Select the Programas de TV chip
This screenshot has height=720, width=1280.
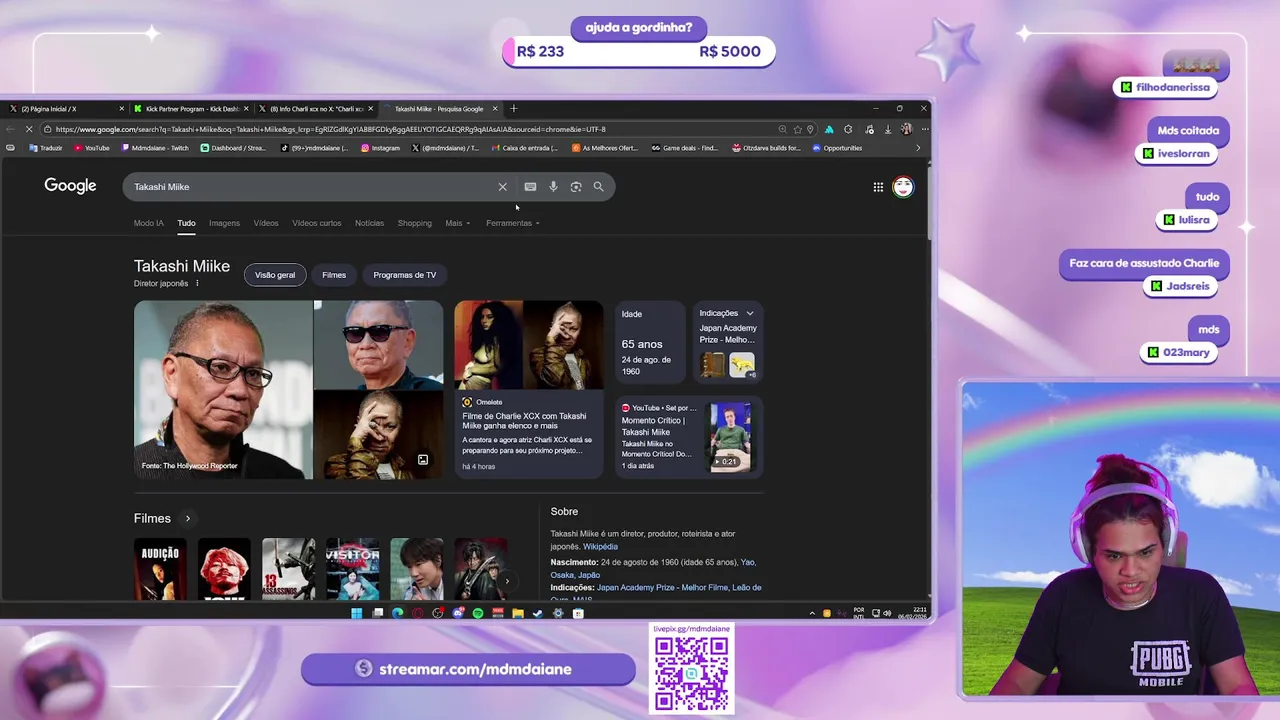pos(404,275)
